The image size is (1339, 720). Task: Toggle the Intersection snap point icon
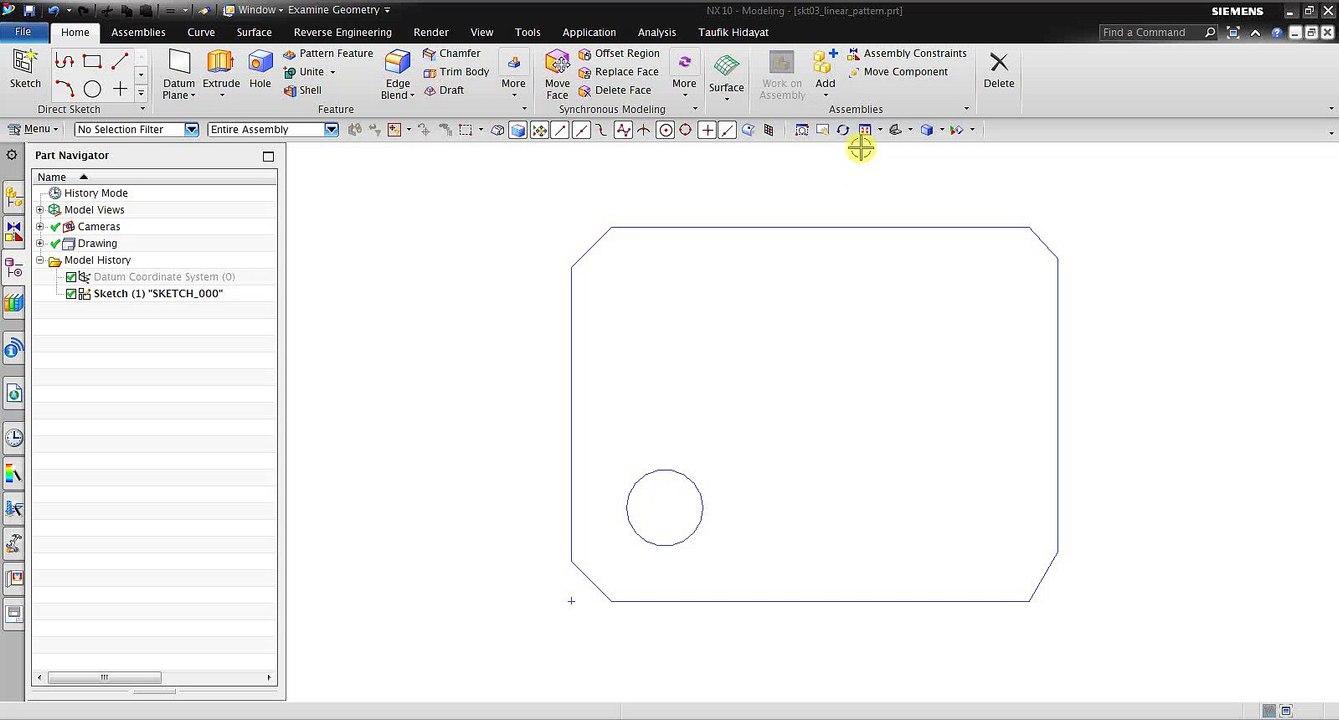tap(644, 130)
